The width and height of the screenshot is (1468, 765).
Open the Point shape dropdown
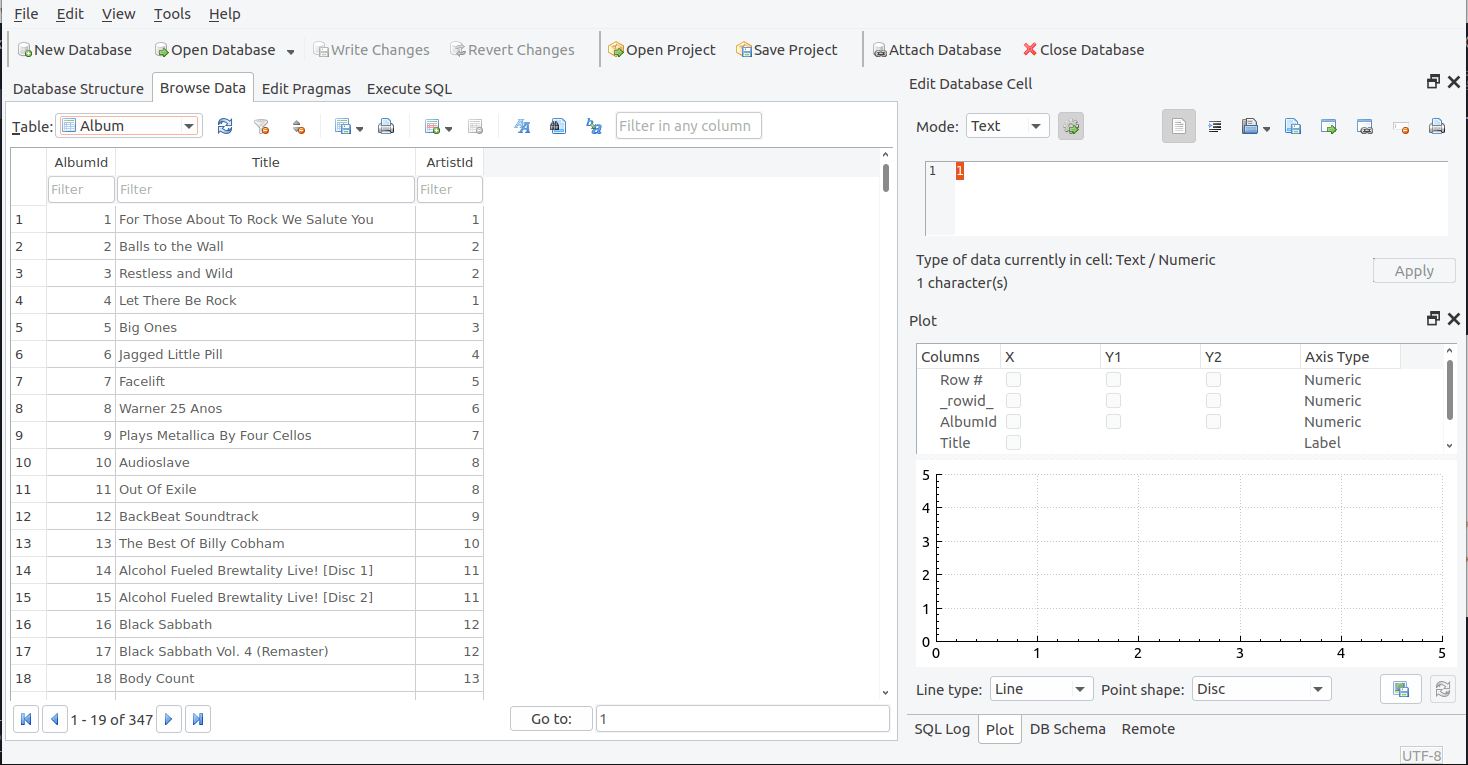click(x=1262, y=689)
